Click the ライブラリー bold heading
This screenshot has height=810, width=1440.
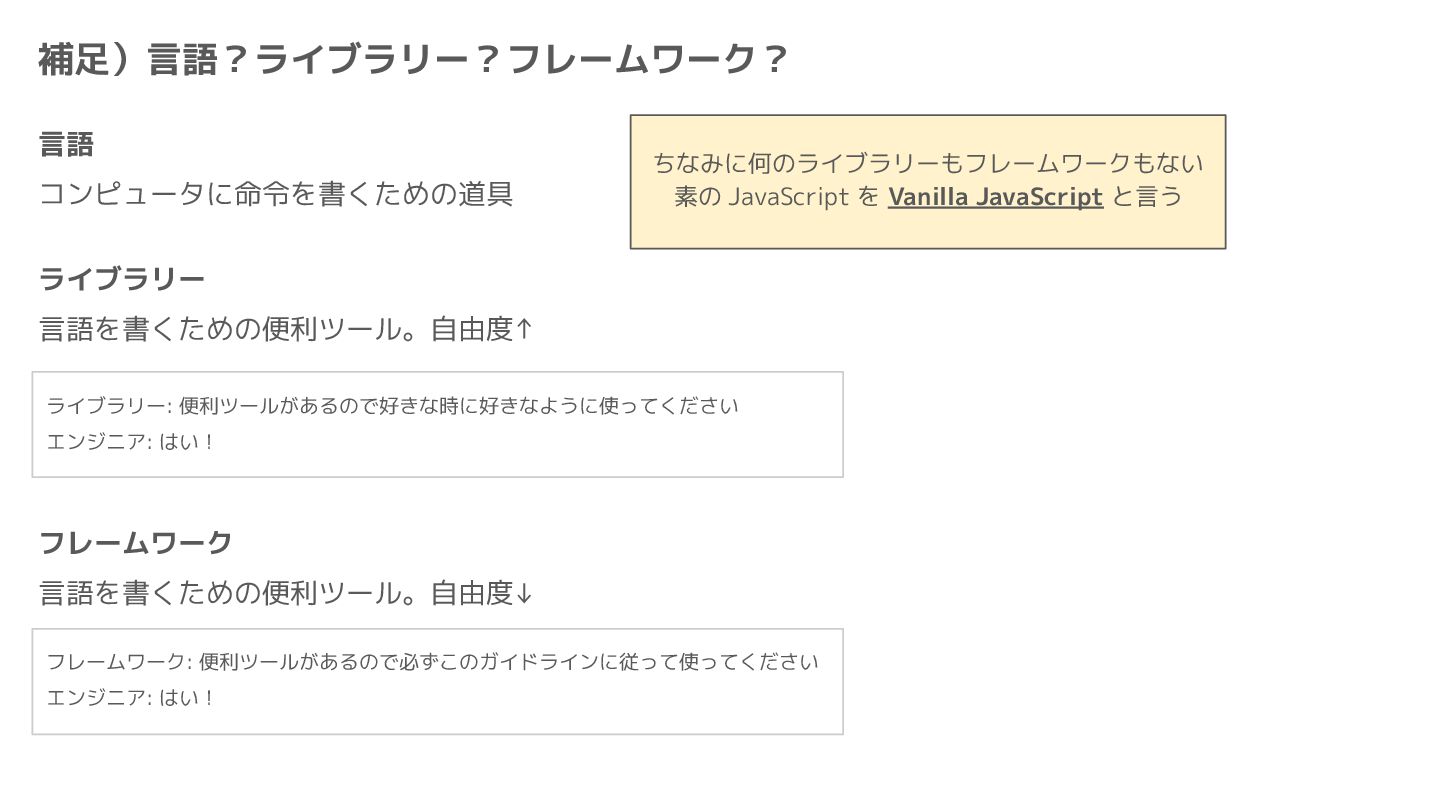tap(122, 279)
